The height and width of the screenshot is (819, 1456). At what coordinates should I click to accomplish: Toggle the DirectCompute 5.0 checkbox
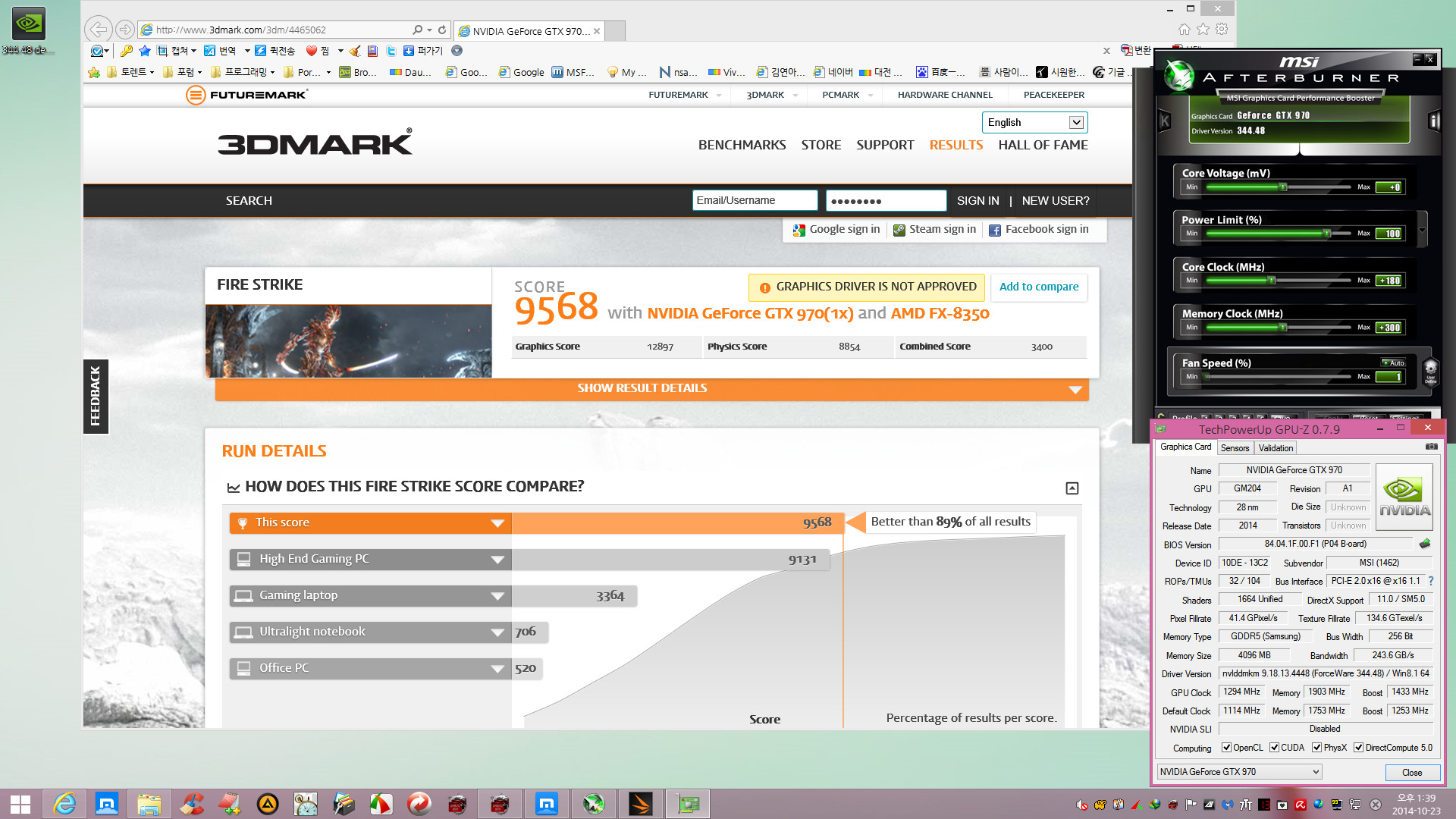pyautogui.click(x=1358, y=748)
